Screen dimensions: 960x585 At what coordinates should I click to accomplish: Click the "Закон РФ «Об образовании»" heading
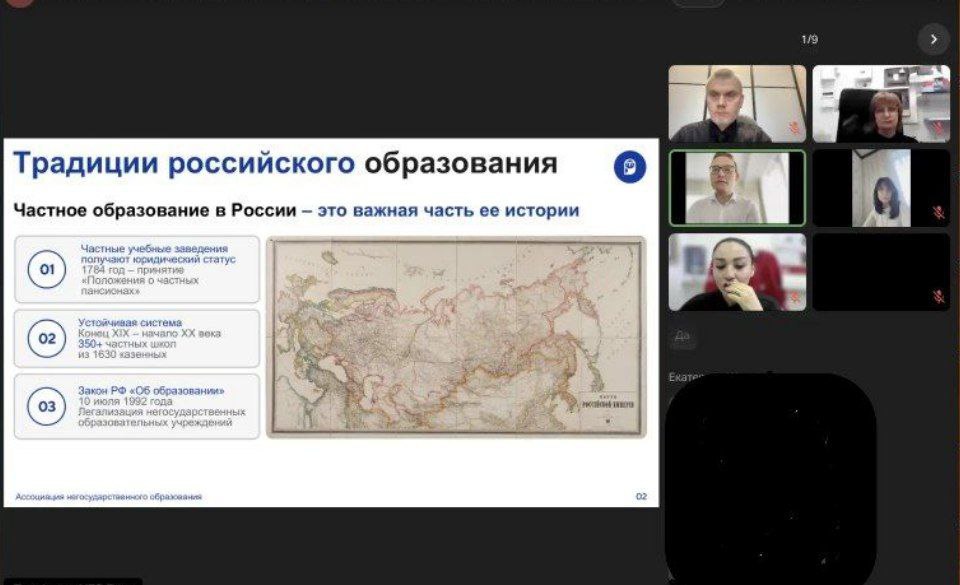click(x=152, y=390)
